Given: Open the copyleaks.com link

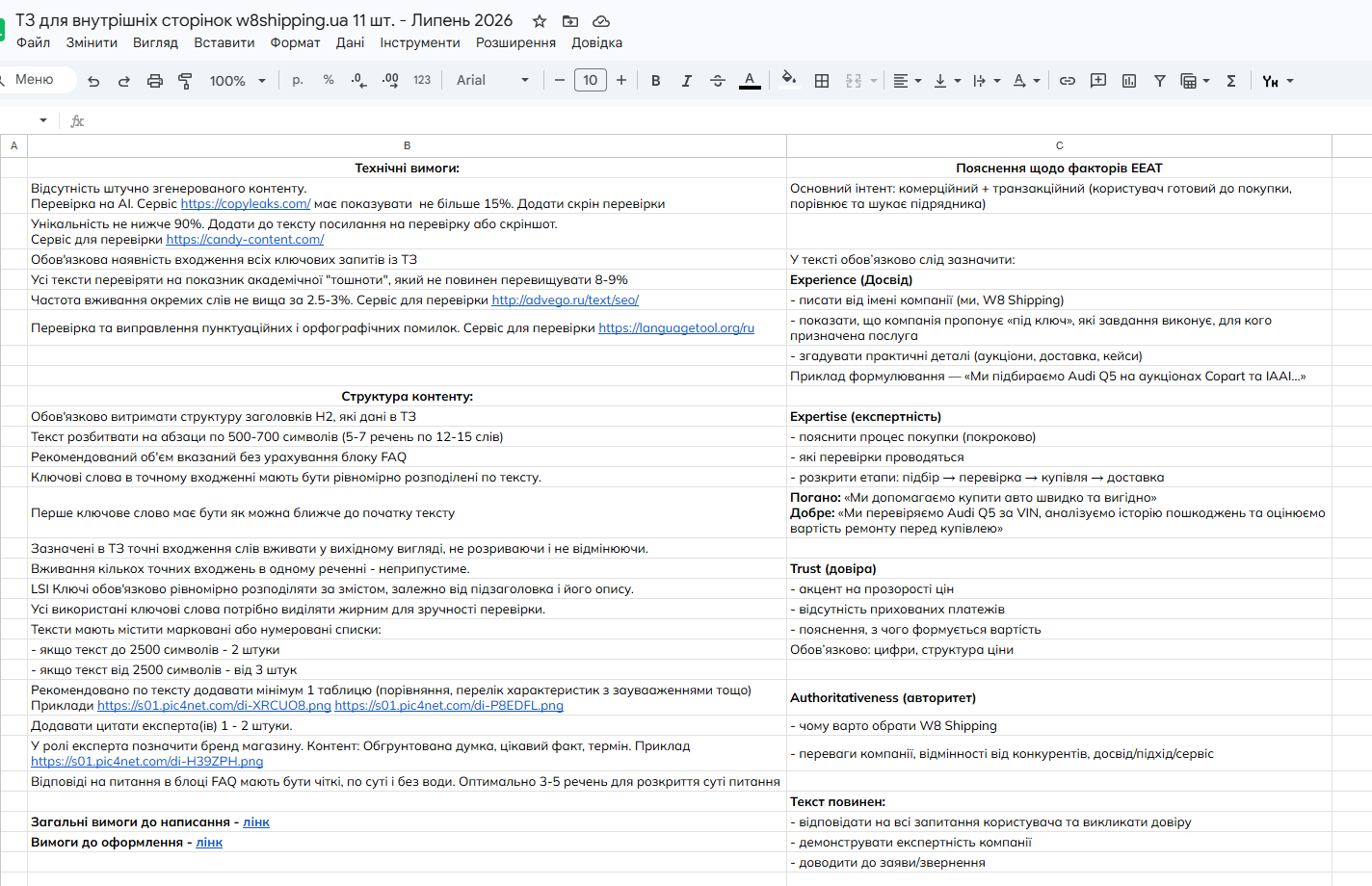Looking at the screenshot, I should (246, 204).
